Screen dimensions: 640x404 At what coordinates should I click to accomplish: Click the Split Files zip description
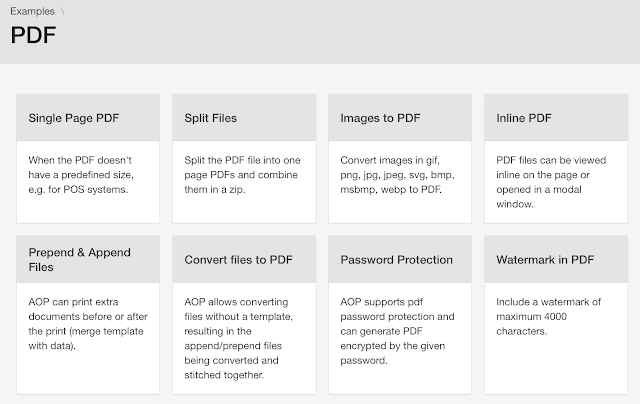coord(242,175)
